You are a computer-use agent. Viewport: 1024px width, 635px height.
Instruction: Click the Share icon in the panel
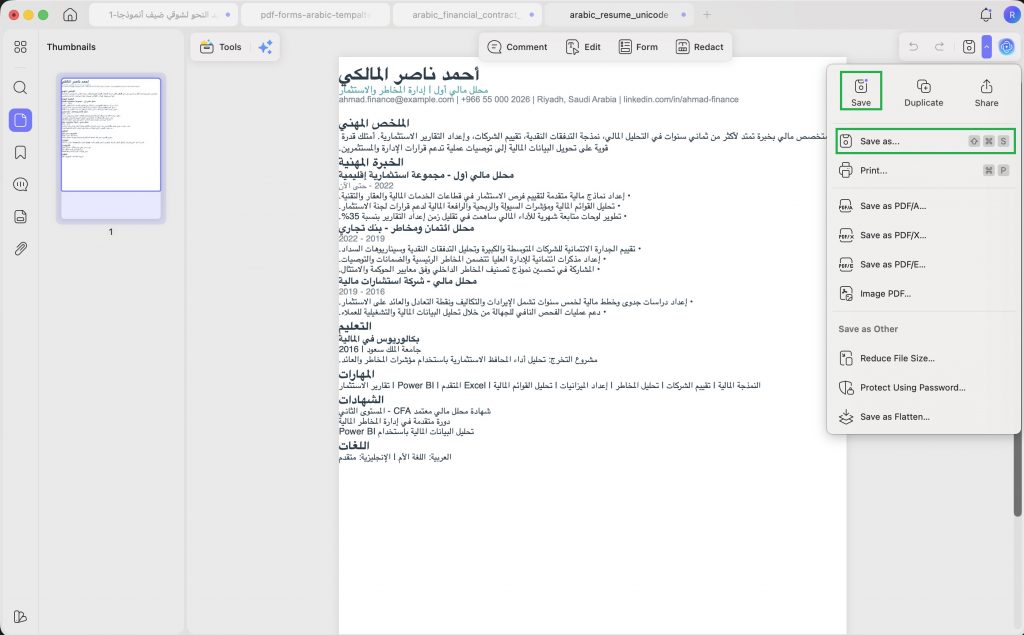[x=986, y=92]
